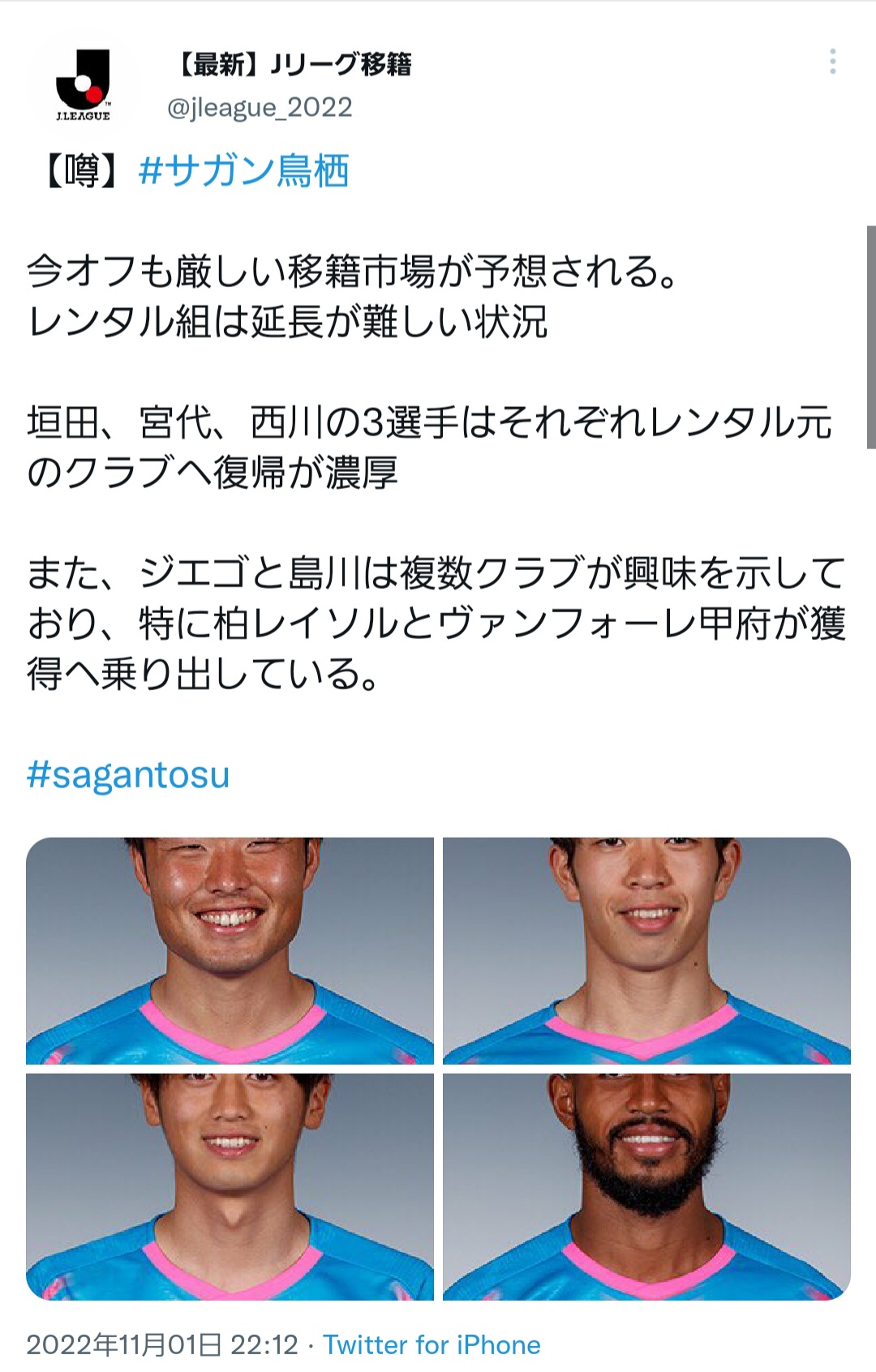
Task: Click the line レンタル組は延長が難しい状況
Action: tap(287, 322)
